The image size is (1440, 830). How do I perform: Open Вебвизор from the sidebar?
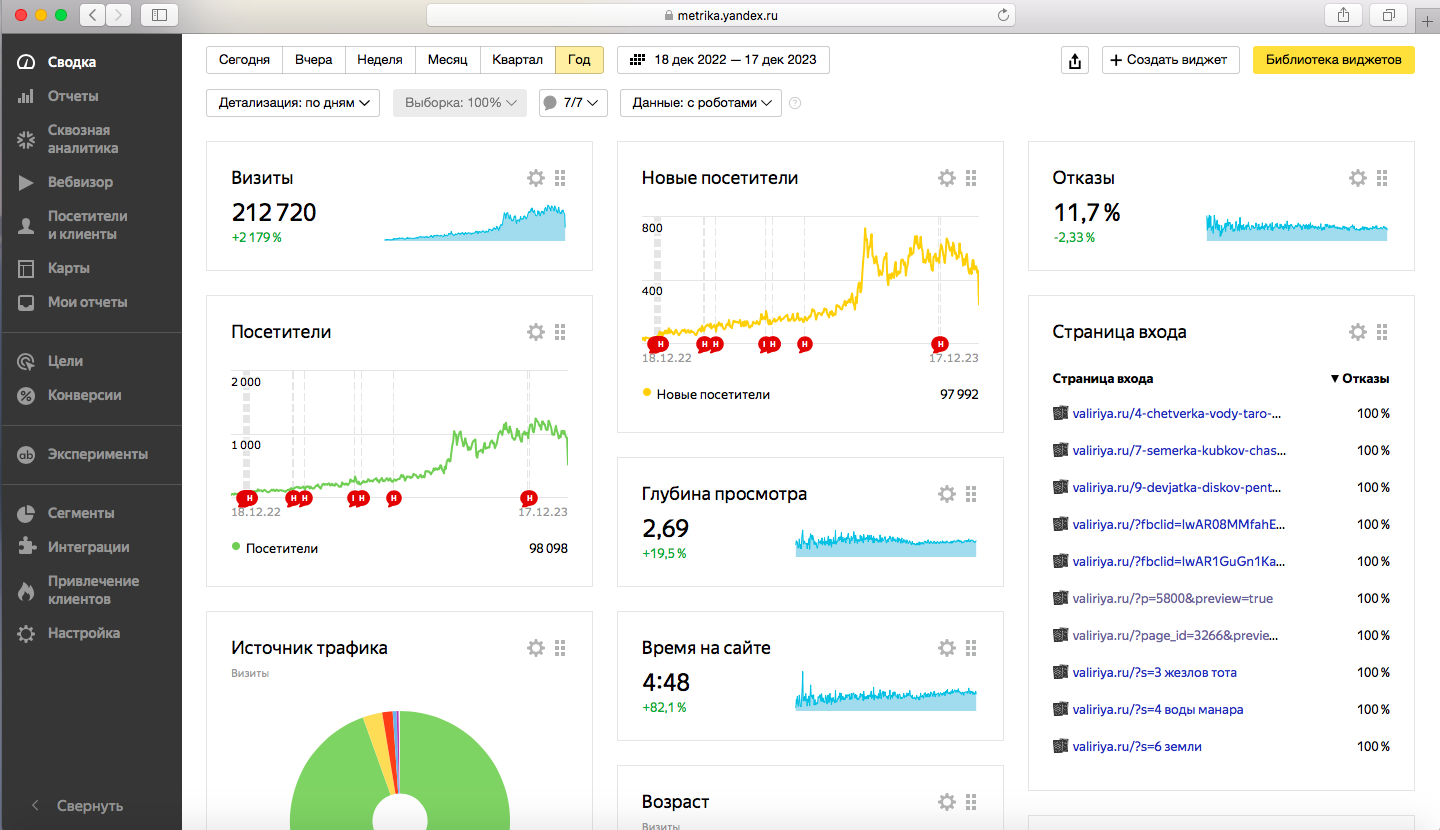pyautogui.click(x=80, y=182)
